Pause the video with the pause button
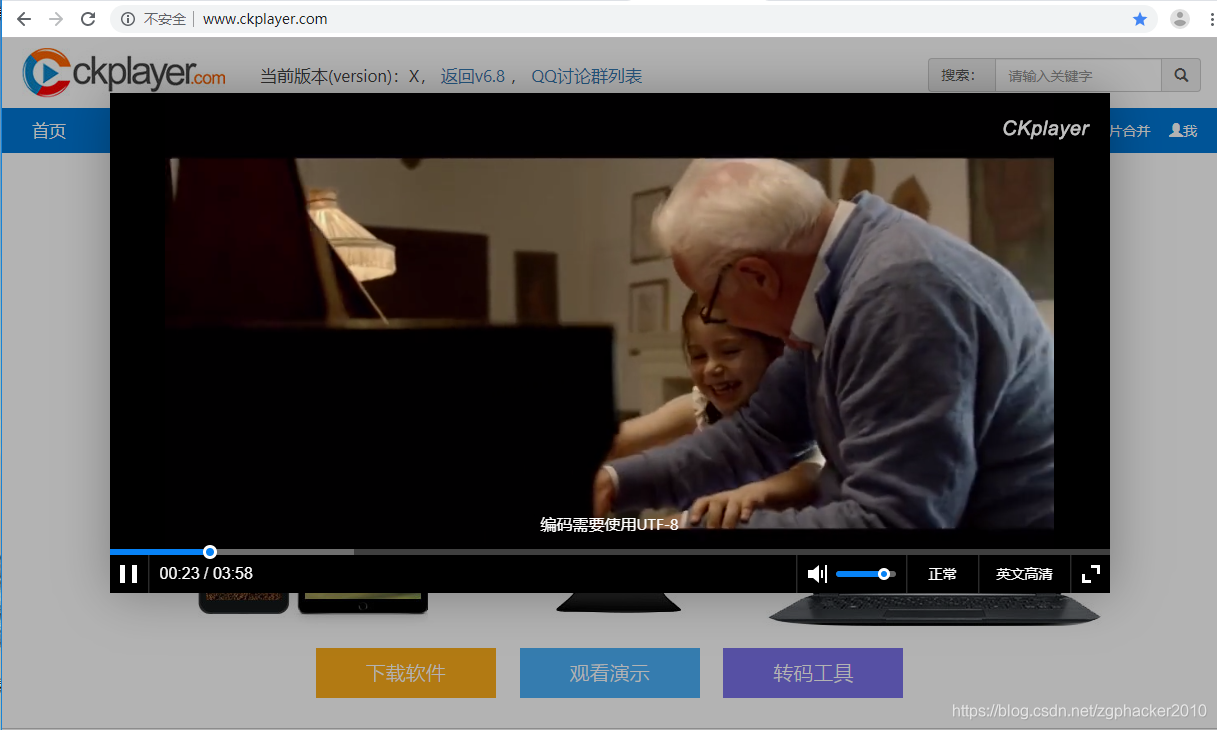 129,574
